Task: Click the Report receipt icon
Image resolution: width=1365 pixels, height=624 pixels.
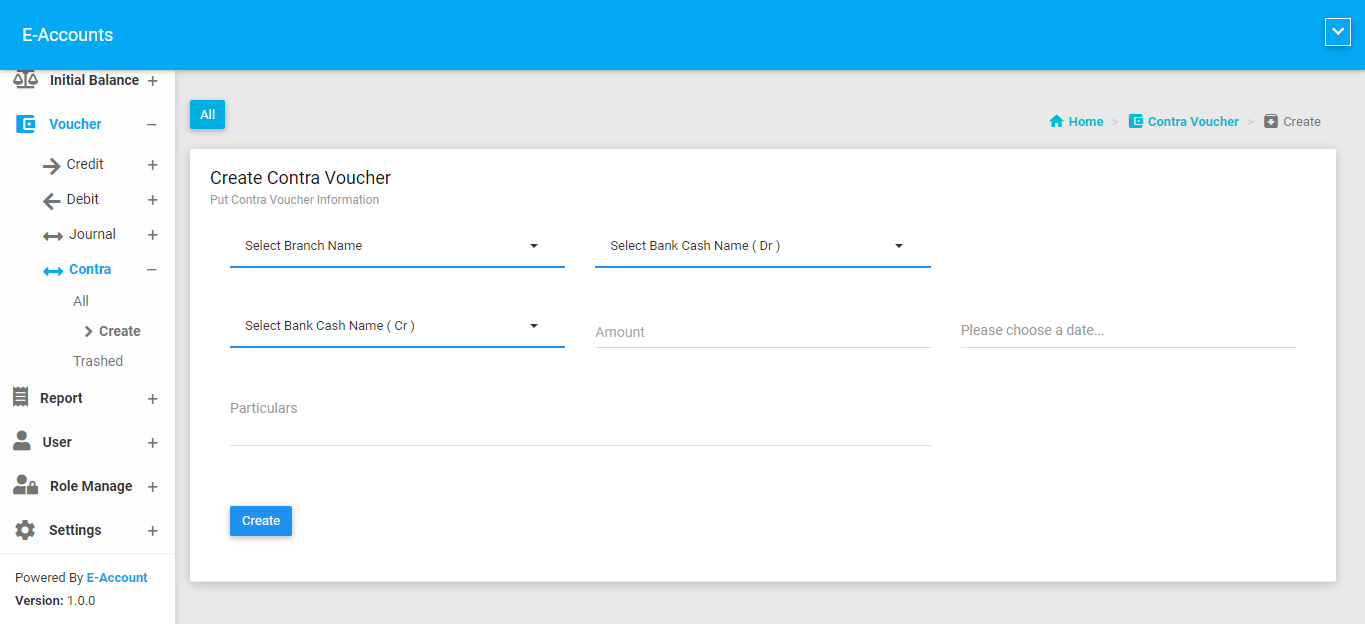Action: coord(21,397)
